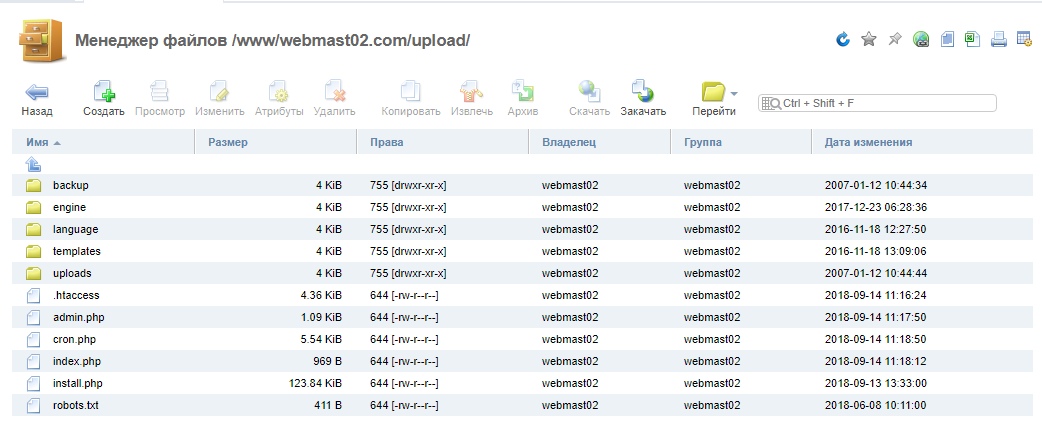Select the .htaccess file entry
The width and height of the screenshot is (1042, 435).
point(75,295)
